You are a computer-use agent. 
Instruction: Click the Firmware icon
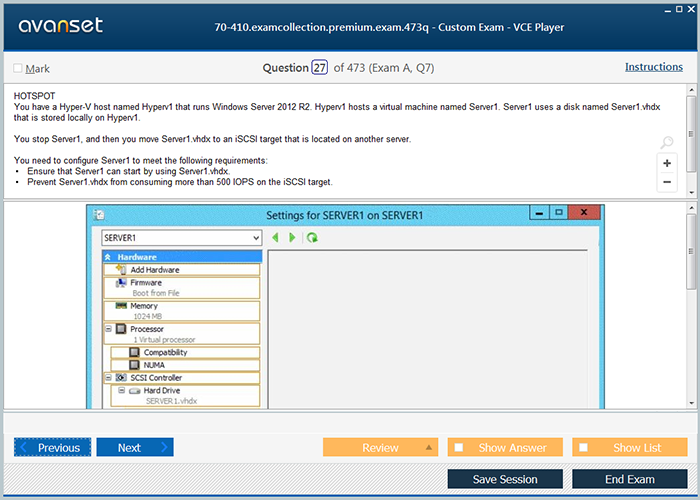(121, 283)
